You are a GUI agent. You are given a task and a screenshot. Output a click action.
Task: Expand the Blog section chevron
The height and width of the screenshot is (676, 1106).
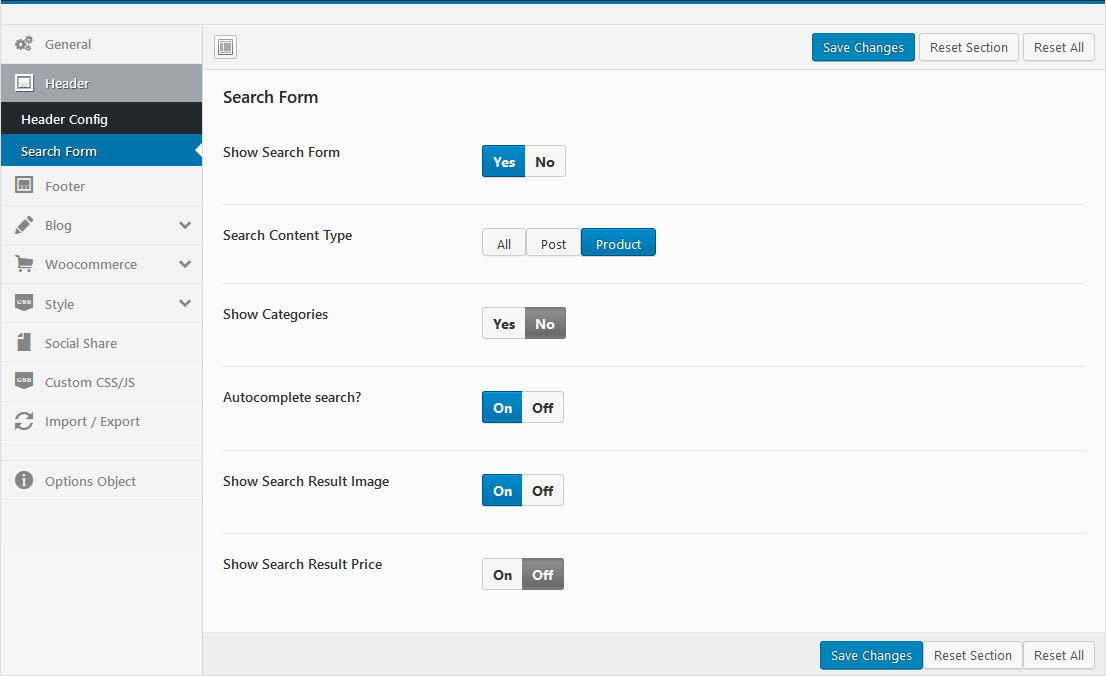click(185, 225)
